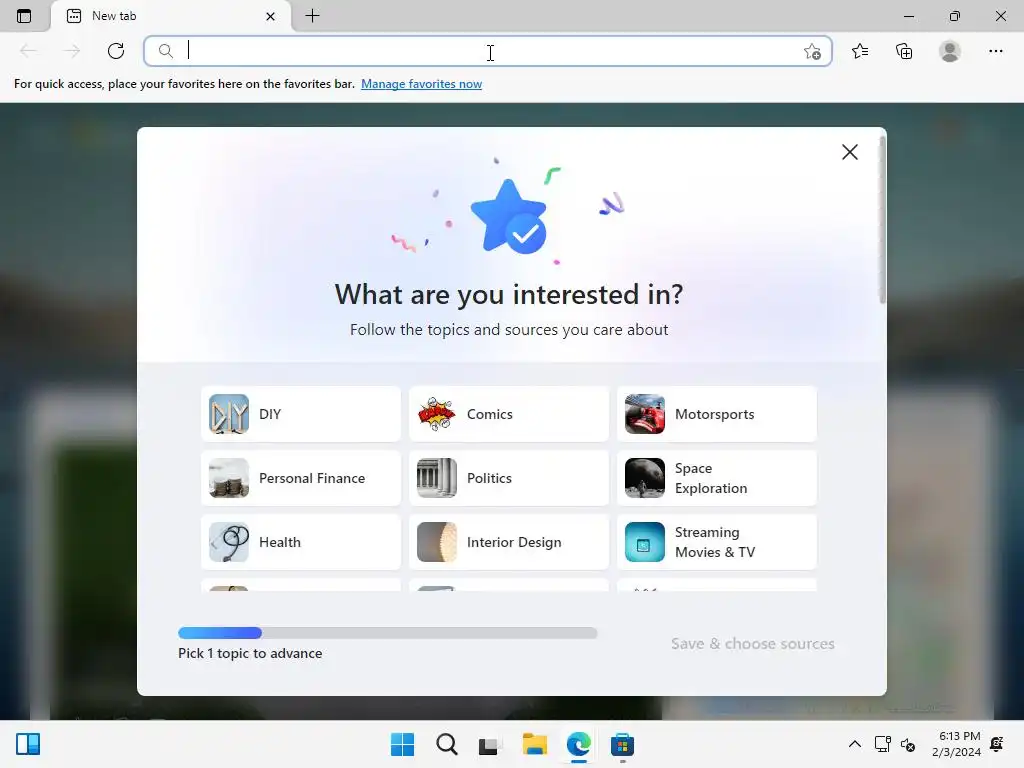
Task: Refresh the page
Action: pos(116,51)
